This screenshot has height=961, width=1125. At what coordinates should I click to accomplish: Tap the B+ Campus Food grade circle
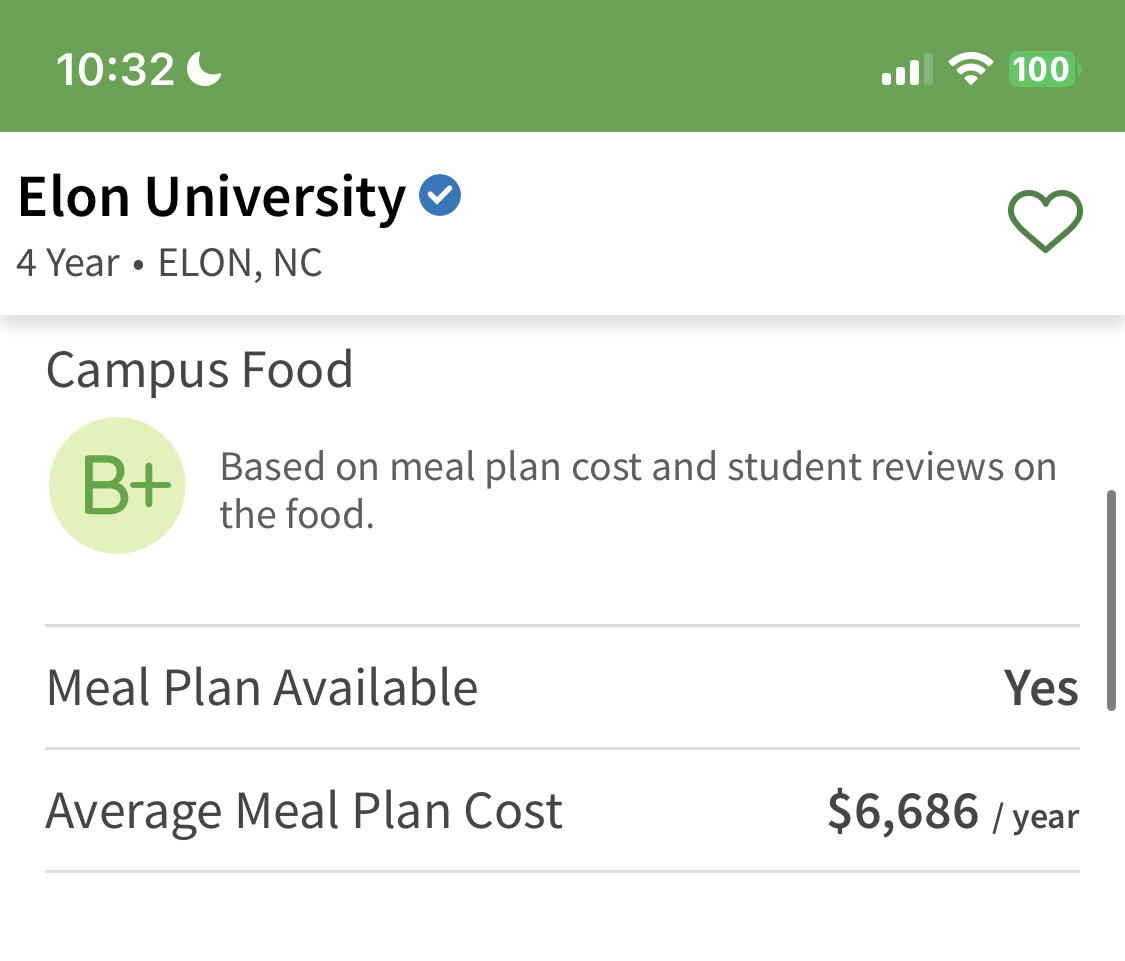point(117,485)
